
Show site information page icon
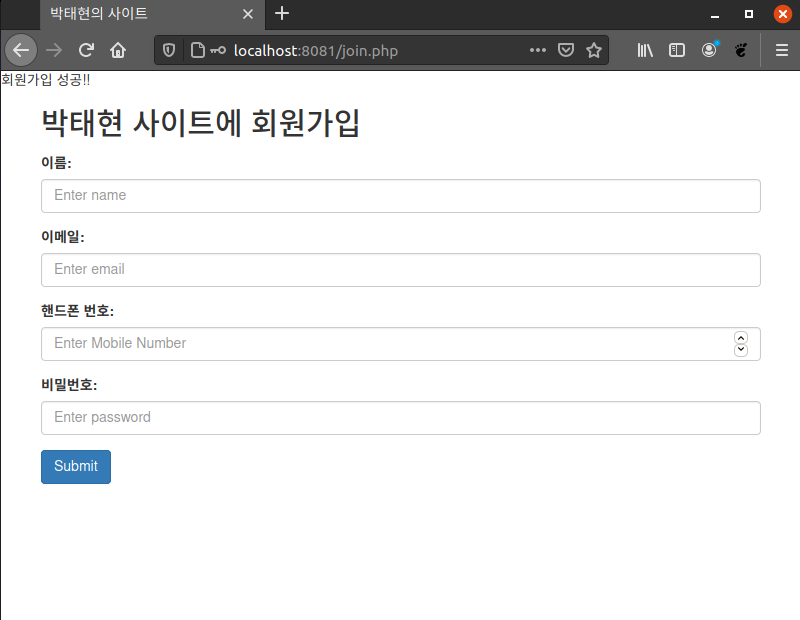(x=197, y=50)
